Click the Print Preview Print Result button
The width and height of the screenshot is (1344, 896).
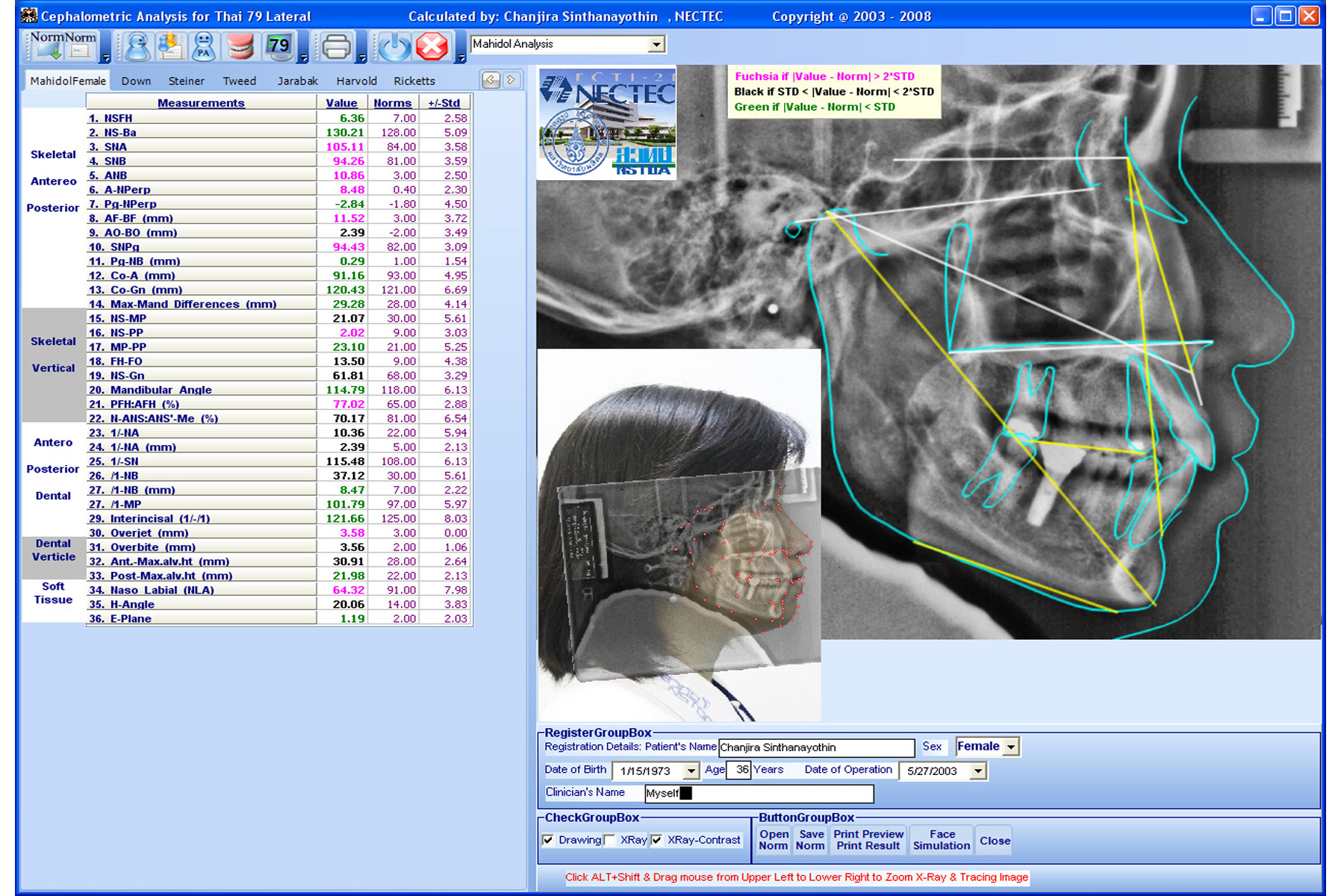[868, 840]
